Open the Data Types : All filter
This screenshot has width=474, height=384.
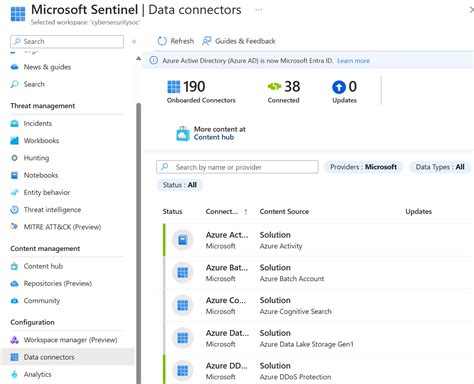coord(440,167)
